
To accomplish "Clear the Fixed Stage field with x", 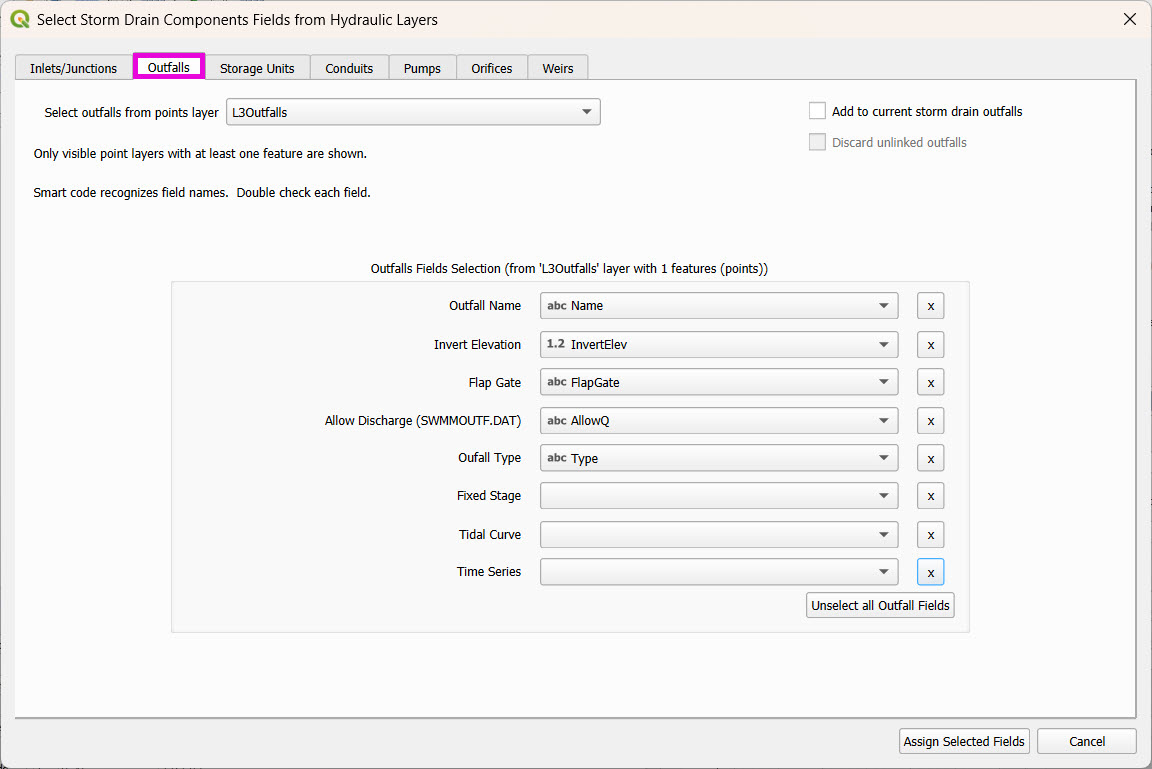I will pyautogui.click(x=930, y=496).
